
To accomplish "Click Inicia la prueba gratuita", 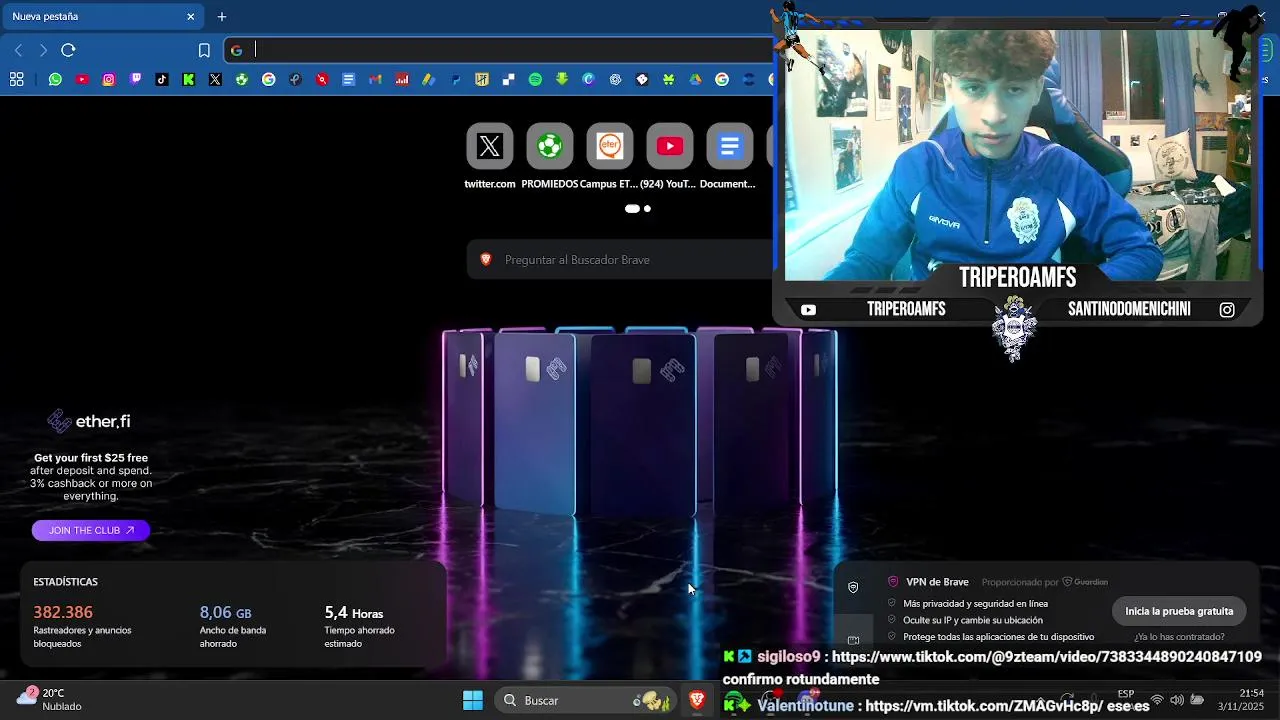I will point(1179,611).
